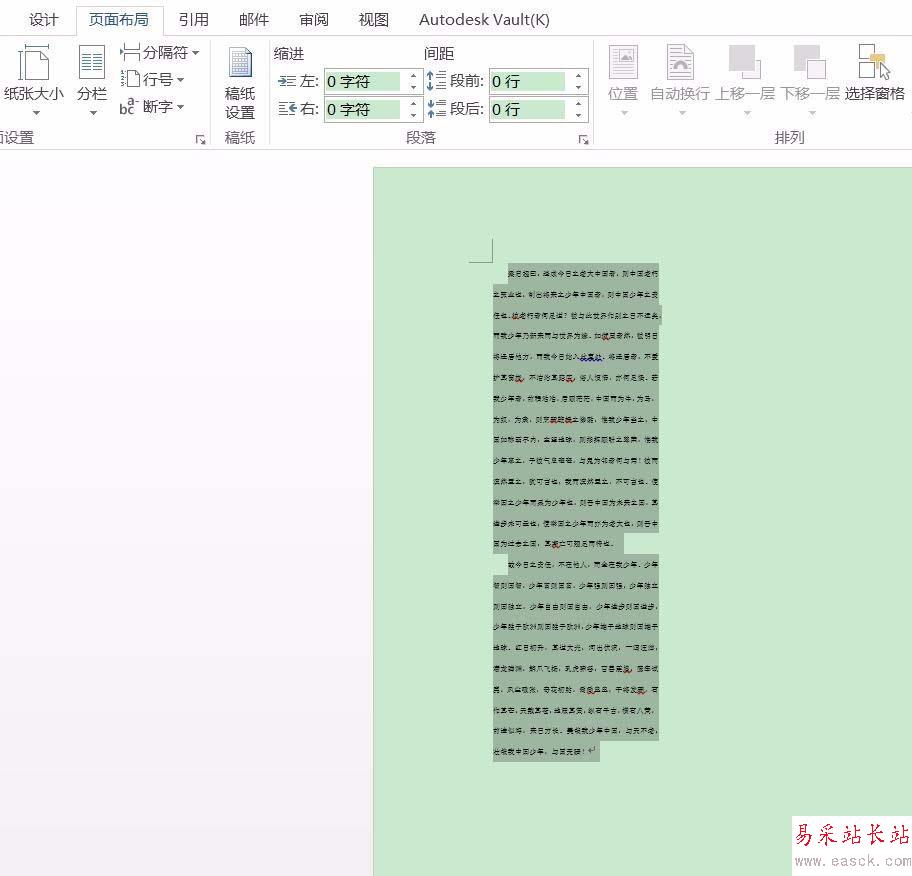This screenshot has height=876, width=912.
Task: Open the 行号 line numbers menu
Action: point(153,79)
